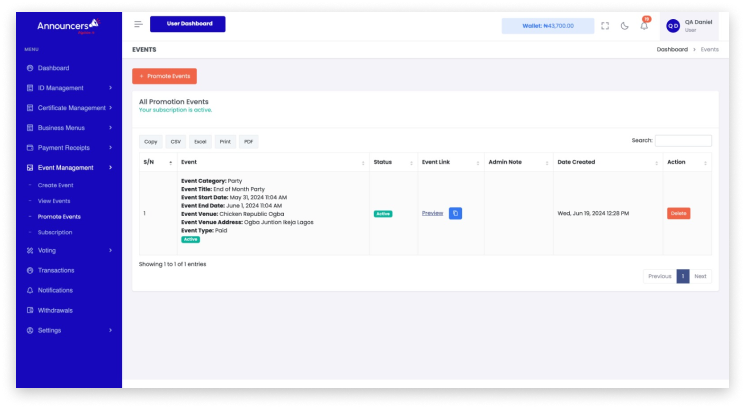Toggle fullscreen mode icon
This screenshot has height=408, width=745.
605,26
